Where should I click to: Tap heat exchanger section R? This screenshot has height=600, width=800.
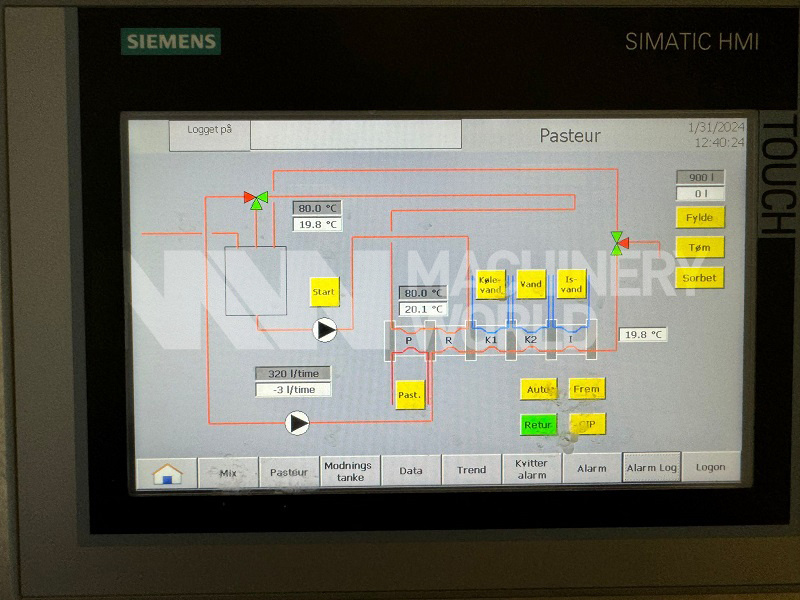[x=448, y=340]
